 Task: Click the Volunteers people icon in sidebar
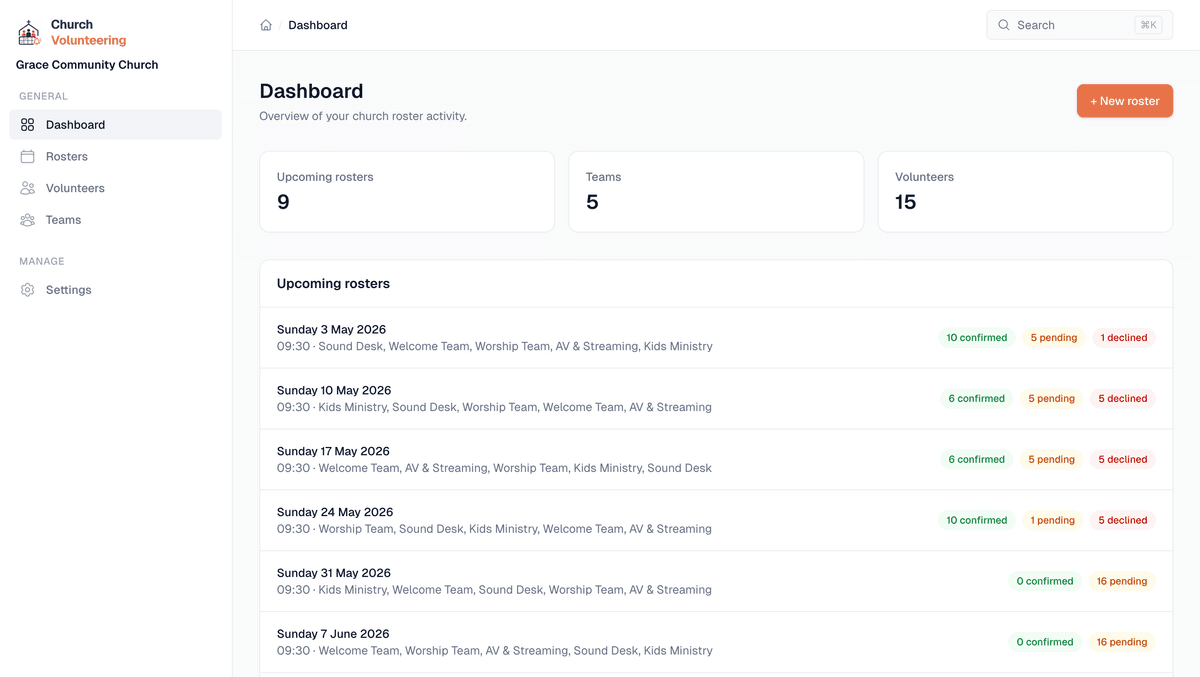[28, 188]
